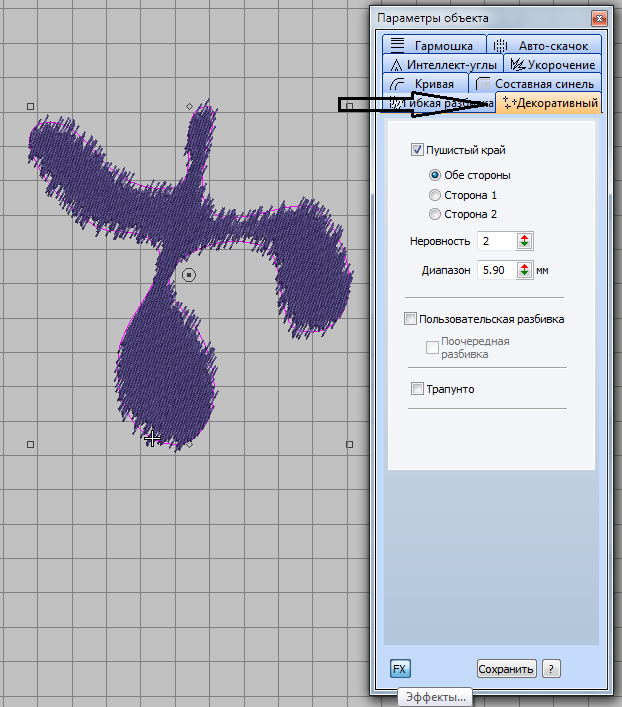Switch to the Составная синель tab
Image resolution: width=622 pixels, height=707 pixels.
pyautogui.click(x=536, y=84)
